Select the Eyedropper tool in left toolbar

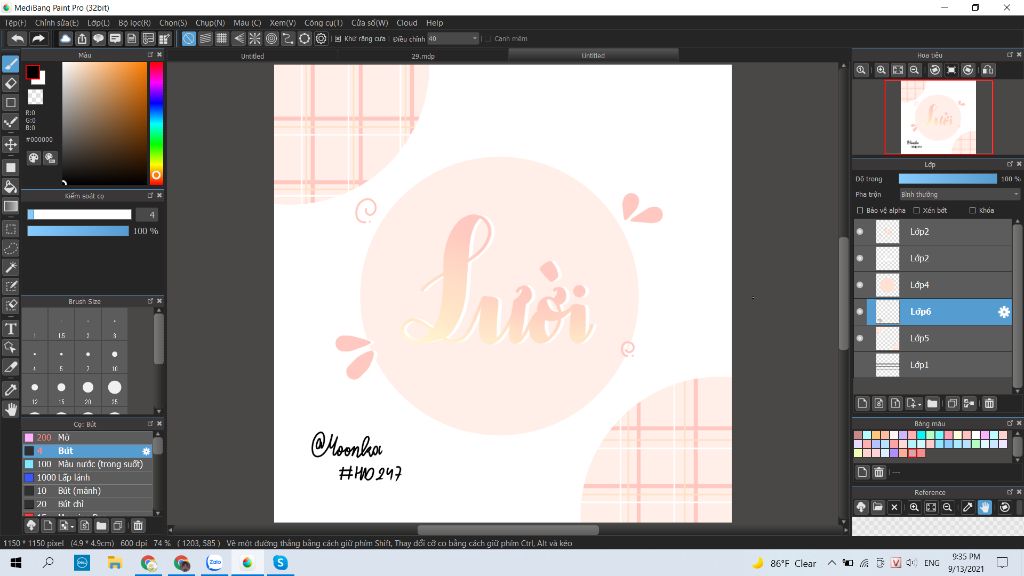[x=10, y=390]
